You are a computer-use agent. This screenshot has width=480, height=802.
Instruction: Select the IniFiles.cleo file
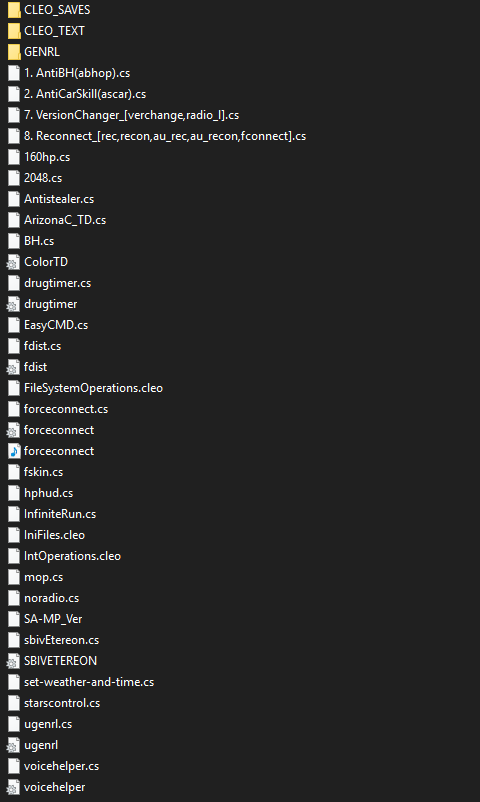pyautogui.click(x=54, y=535)
